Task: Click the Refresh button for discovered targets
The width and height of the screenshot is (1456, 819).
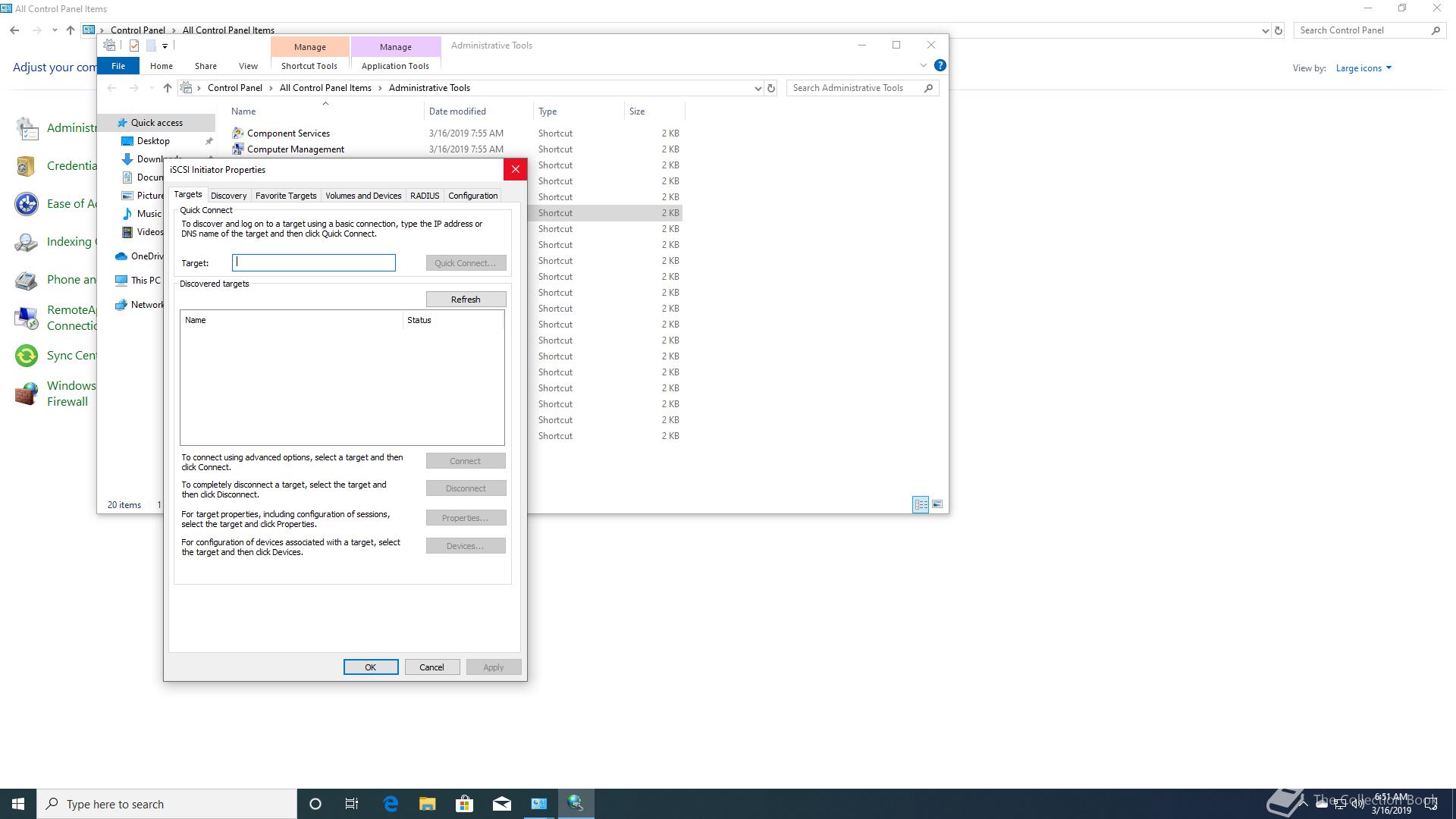Action: click(465, 300)
